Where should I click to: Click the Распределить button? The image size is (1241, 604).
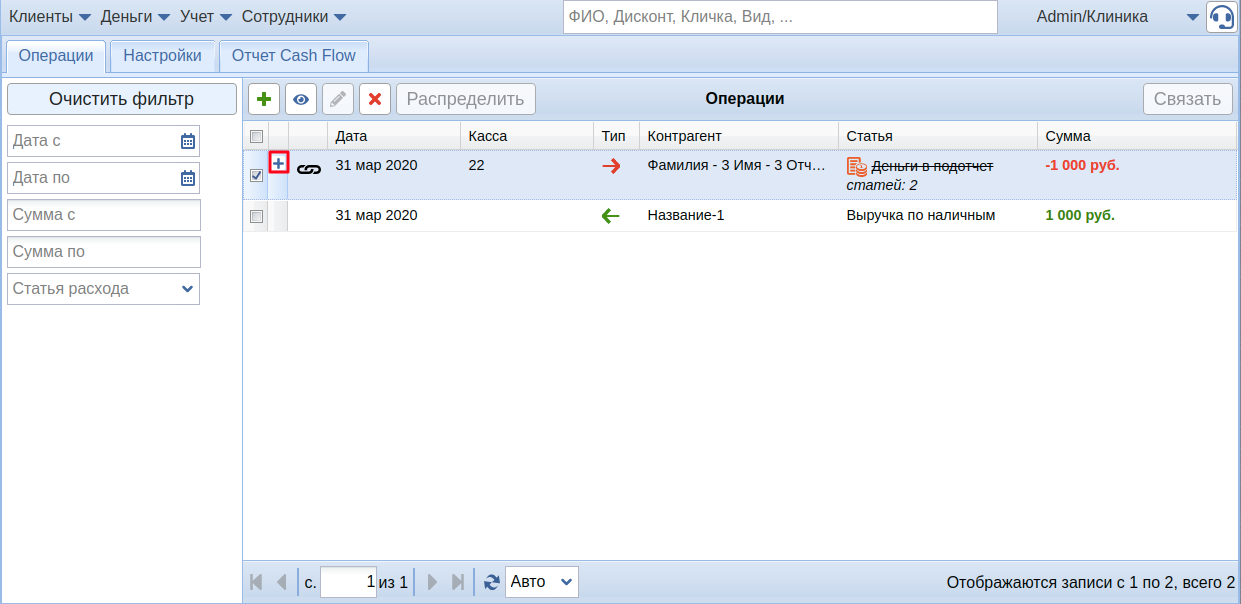(x=466, y=99)
